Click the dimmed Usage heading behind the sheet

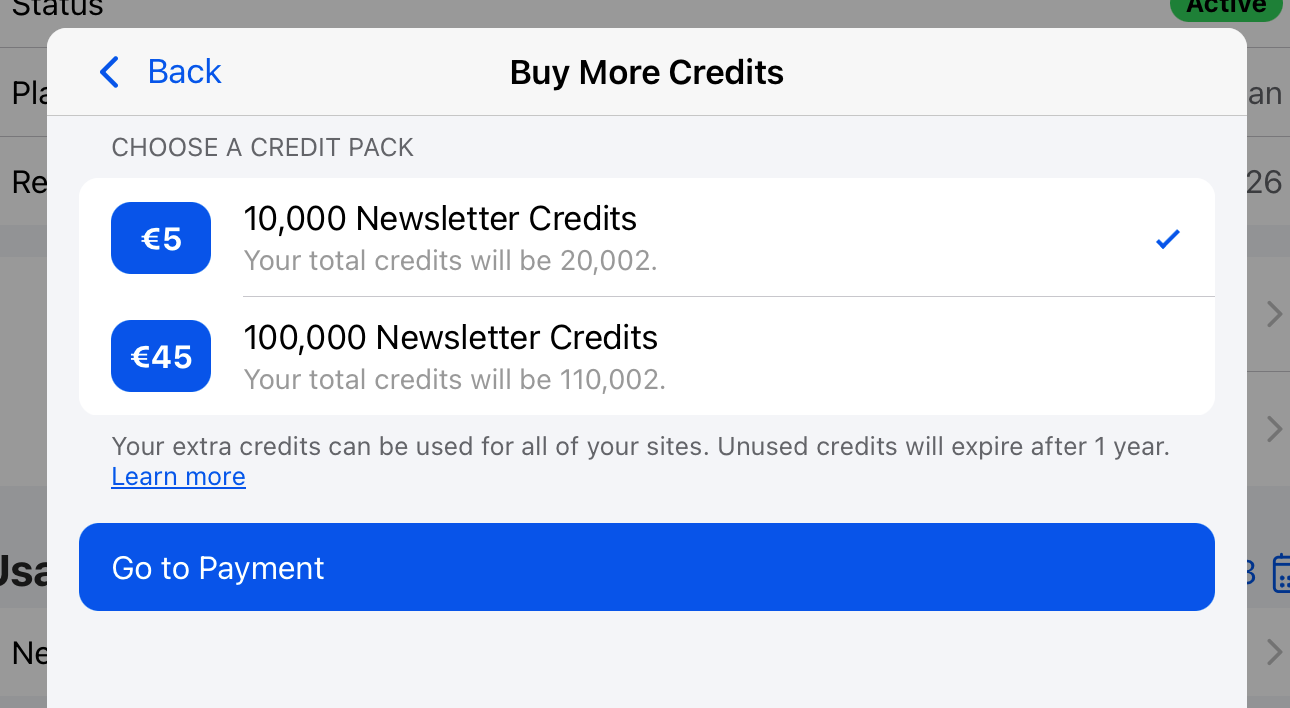(x=22, y=570)
